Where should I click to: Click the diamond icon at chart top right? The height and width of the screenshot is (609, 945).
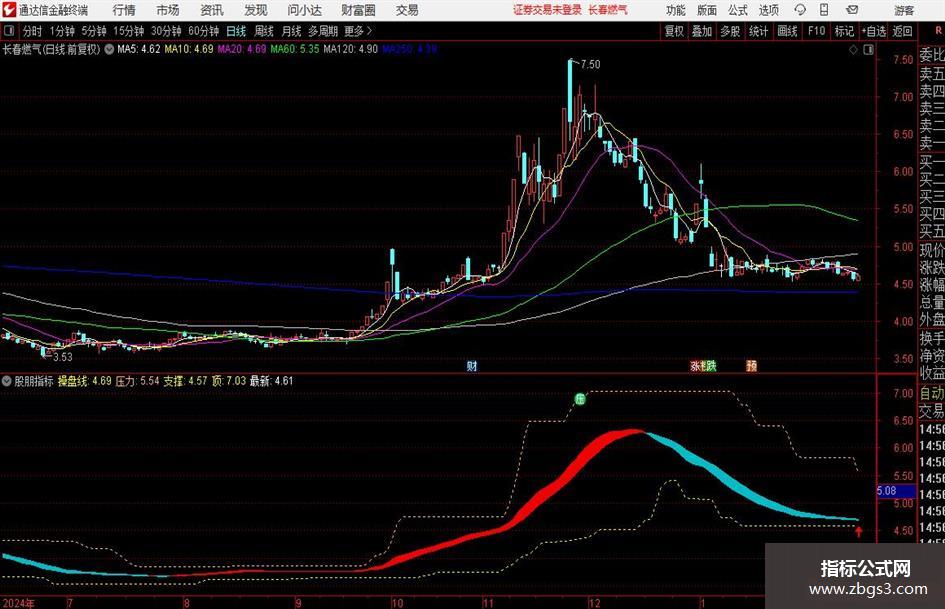click(x=853, y=50)
